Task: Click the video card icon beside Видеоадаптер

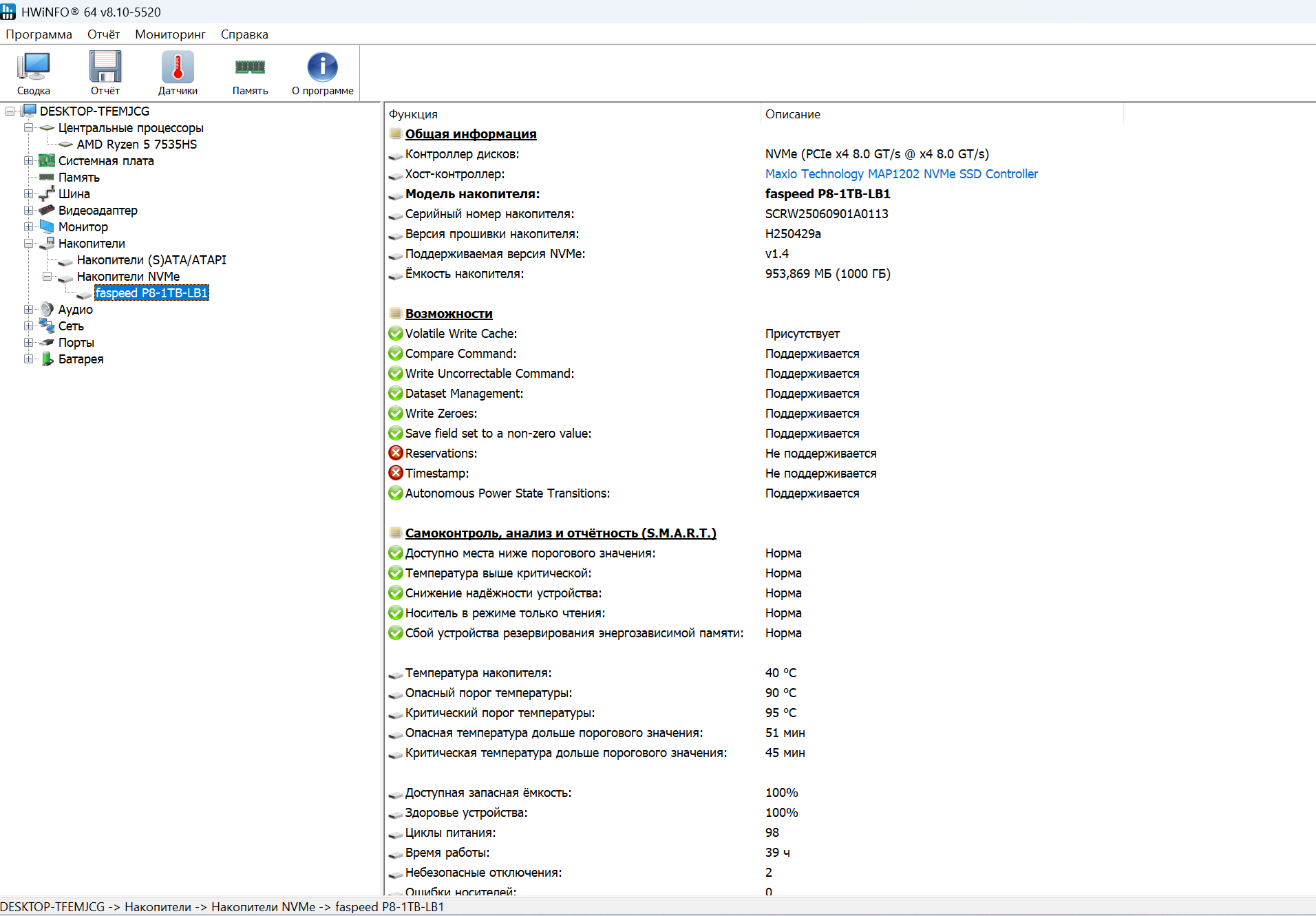Action: (47, 210)
